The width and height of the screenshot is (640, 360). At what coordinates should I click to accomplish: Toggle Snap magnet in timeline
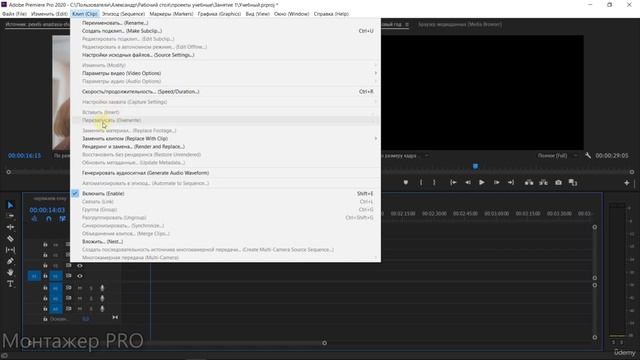pyautogui.click(x=49, y=219)
